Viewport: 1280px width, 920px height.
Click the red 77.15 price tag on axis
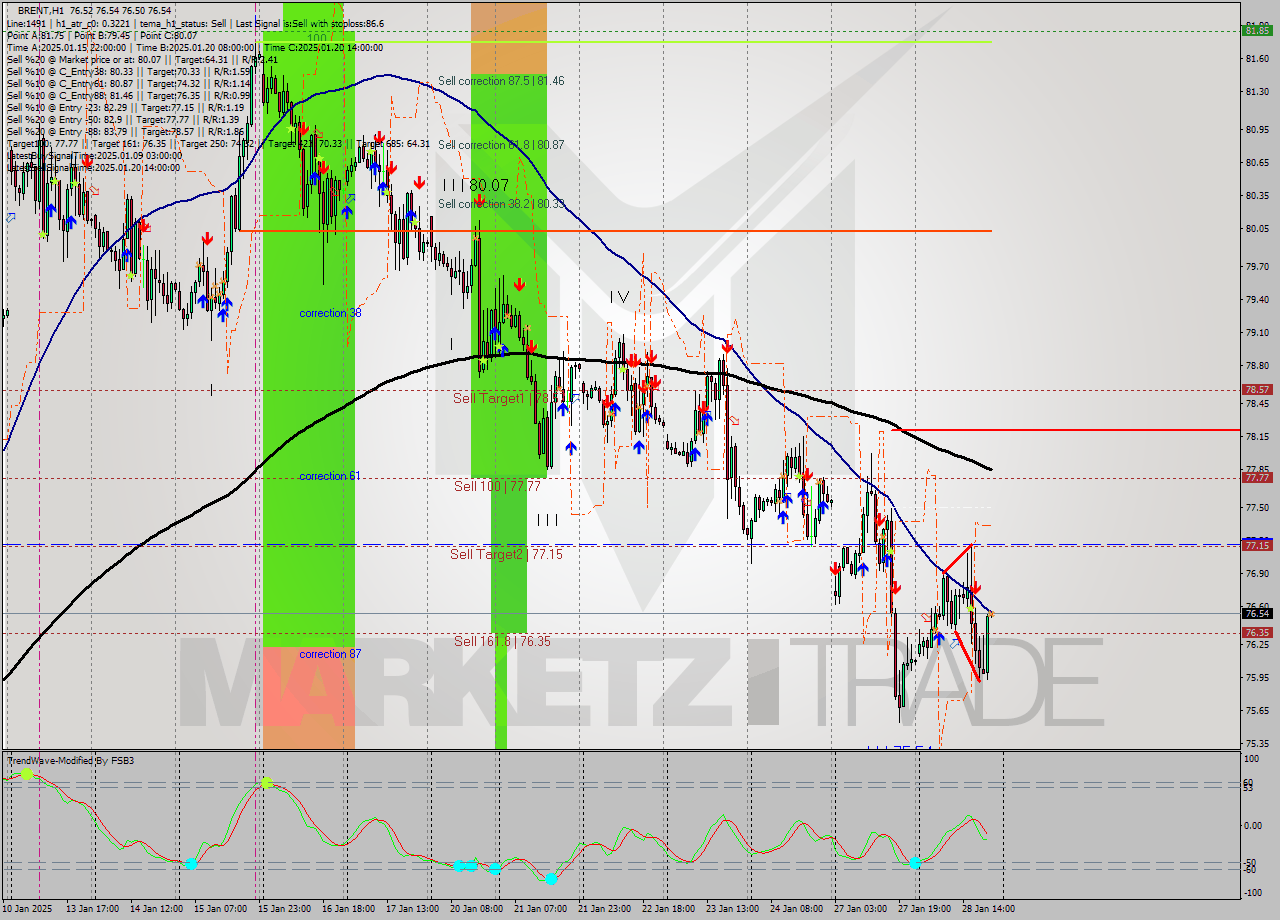pyautogui.click(x=1257, y=545)
